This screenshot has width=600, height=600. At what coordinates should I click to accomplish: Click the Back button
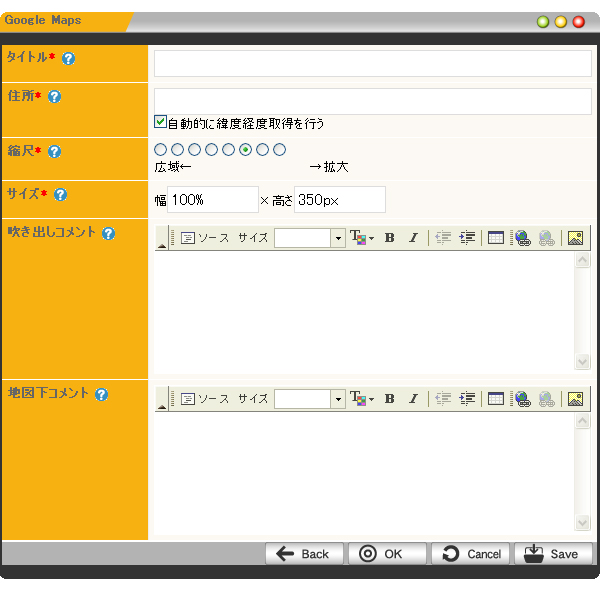coord(304,554)
